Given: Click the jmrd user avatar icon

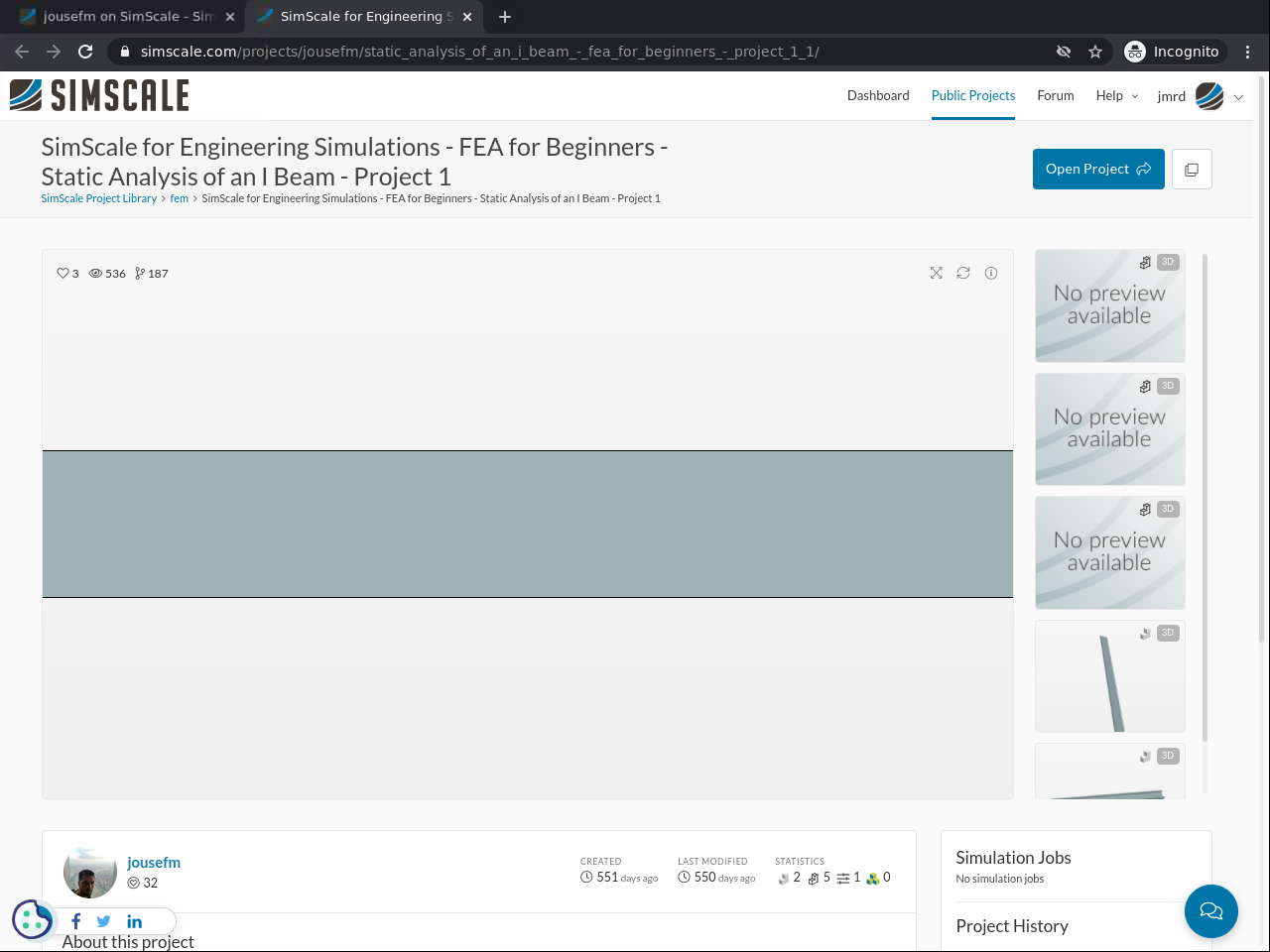Looking at the screenshot, I should pos(1209,96).
